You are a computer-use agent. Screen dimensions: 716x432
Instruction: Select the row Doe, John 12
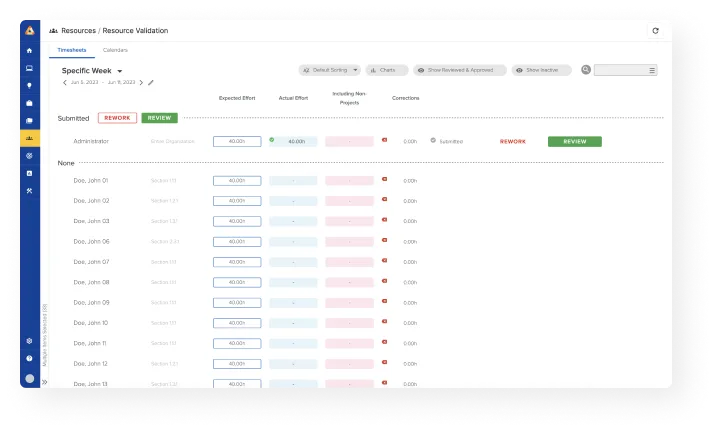[90, 364]
